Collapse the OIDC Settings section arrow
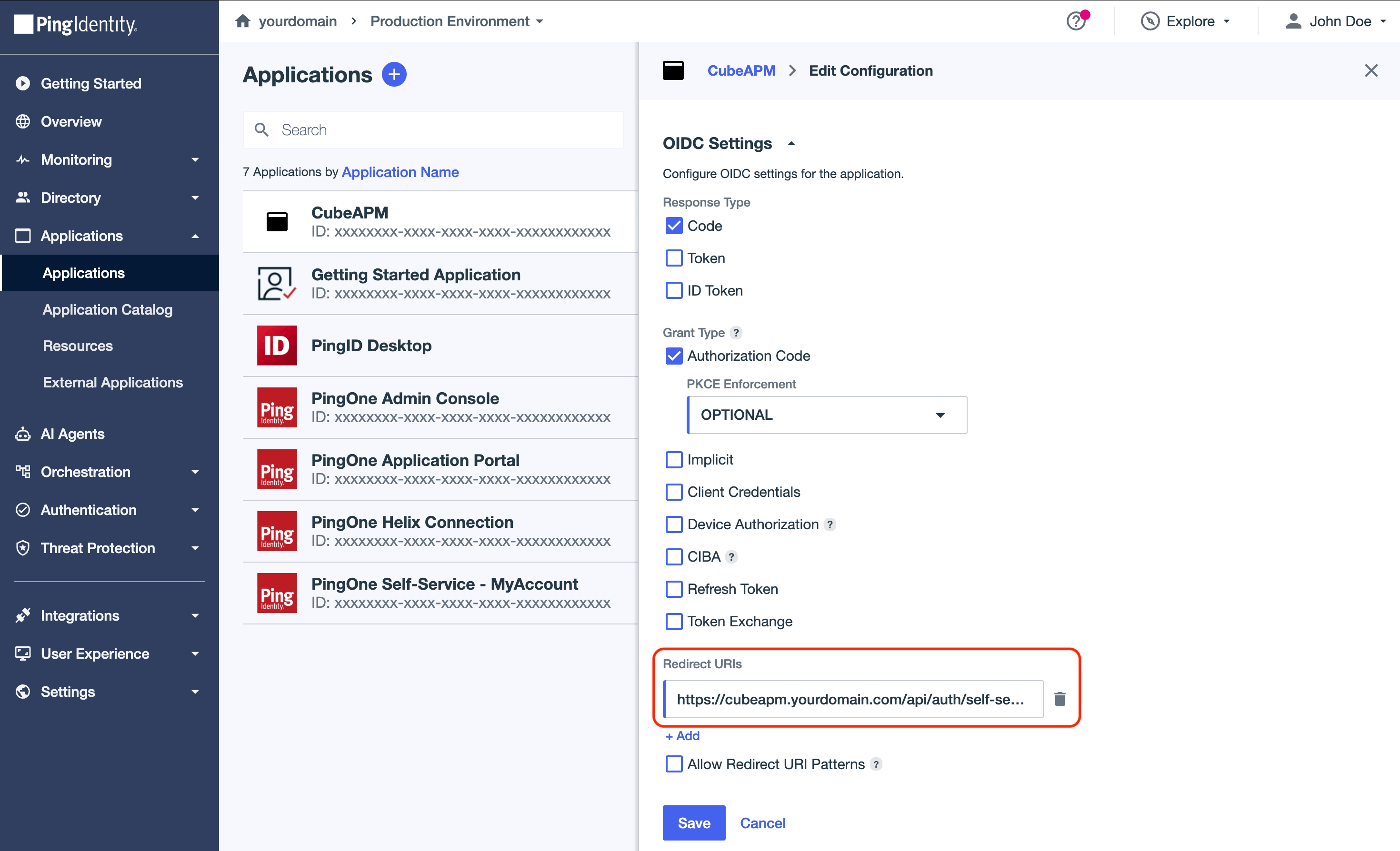The height and width of the screenshot is (851, 1400). pyautogui.click(x=791, y=144)
